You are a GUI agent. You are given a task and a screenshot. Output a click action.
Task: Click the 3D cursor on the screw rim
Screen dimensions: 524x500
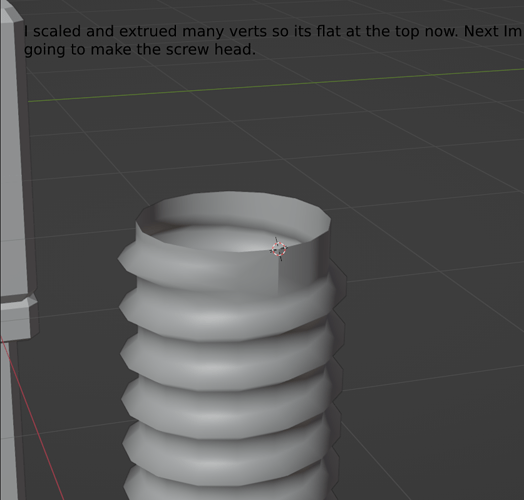tap(279, 249)
